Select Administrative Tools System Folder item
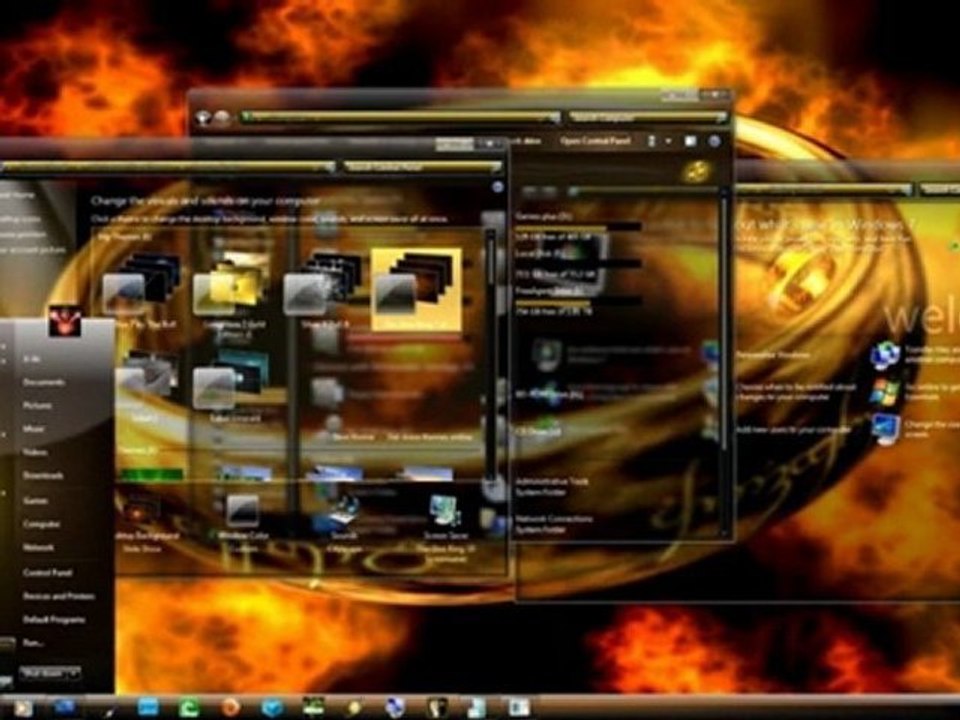960x720 pixels. coord(552,487)
